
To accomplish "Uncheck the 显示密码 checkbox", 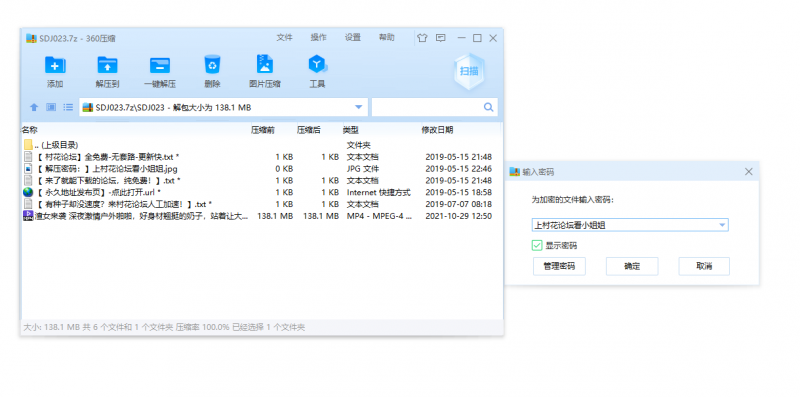I will [537, 245].
